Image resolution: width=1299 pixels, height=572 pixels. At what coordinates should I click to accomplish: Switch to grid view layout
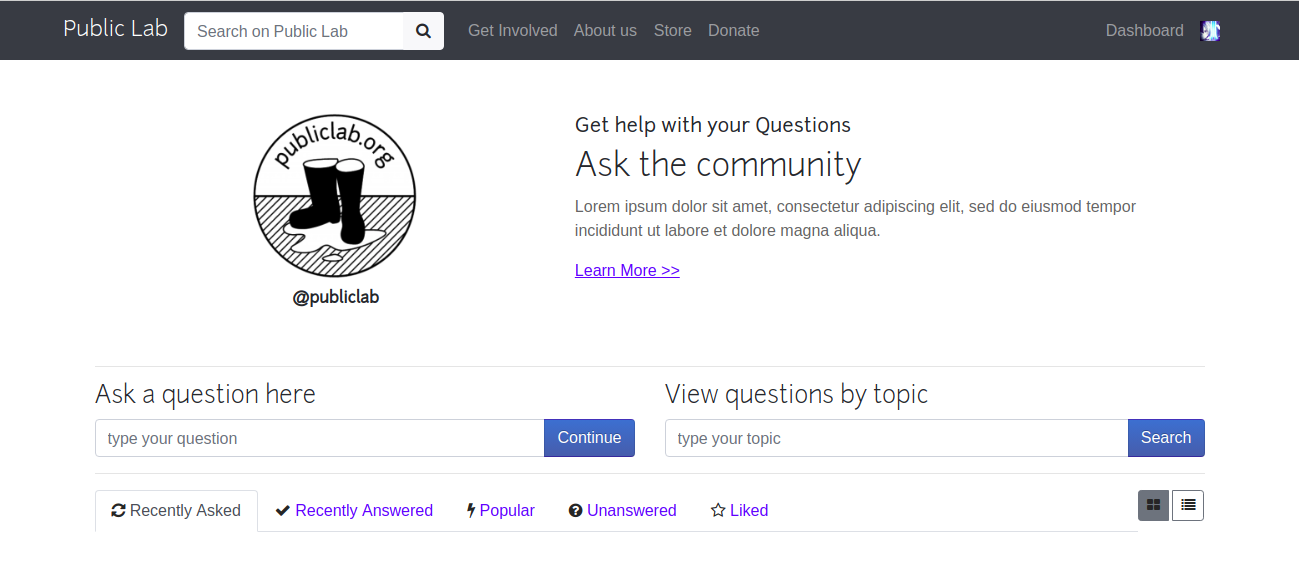click(x=1153, y=506)
